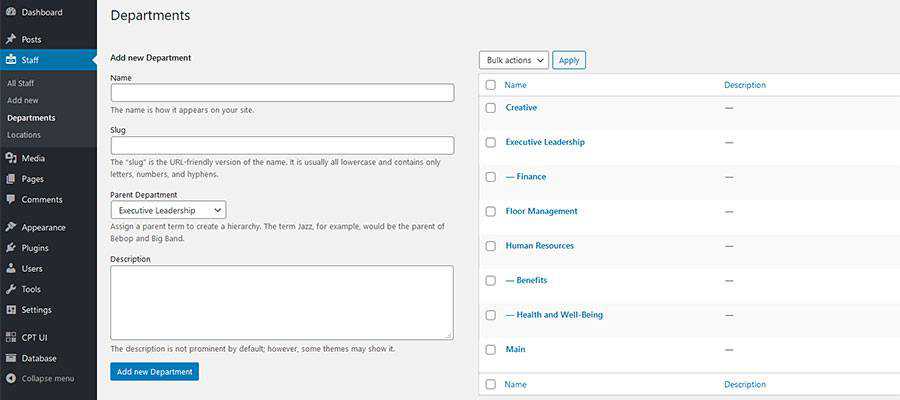Click the Tools wrench icon
Viewport: 900px width, 400px height.
(10, 289)
